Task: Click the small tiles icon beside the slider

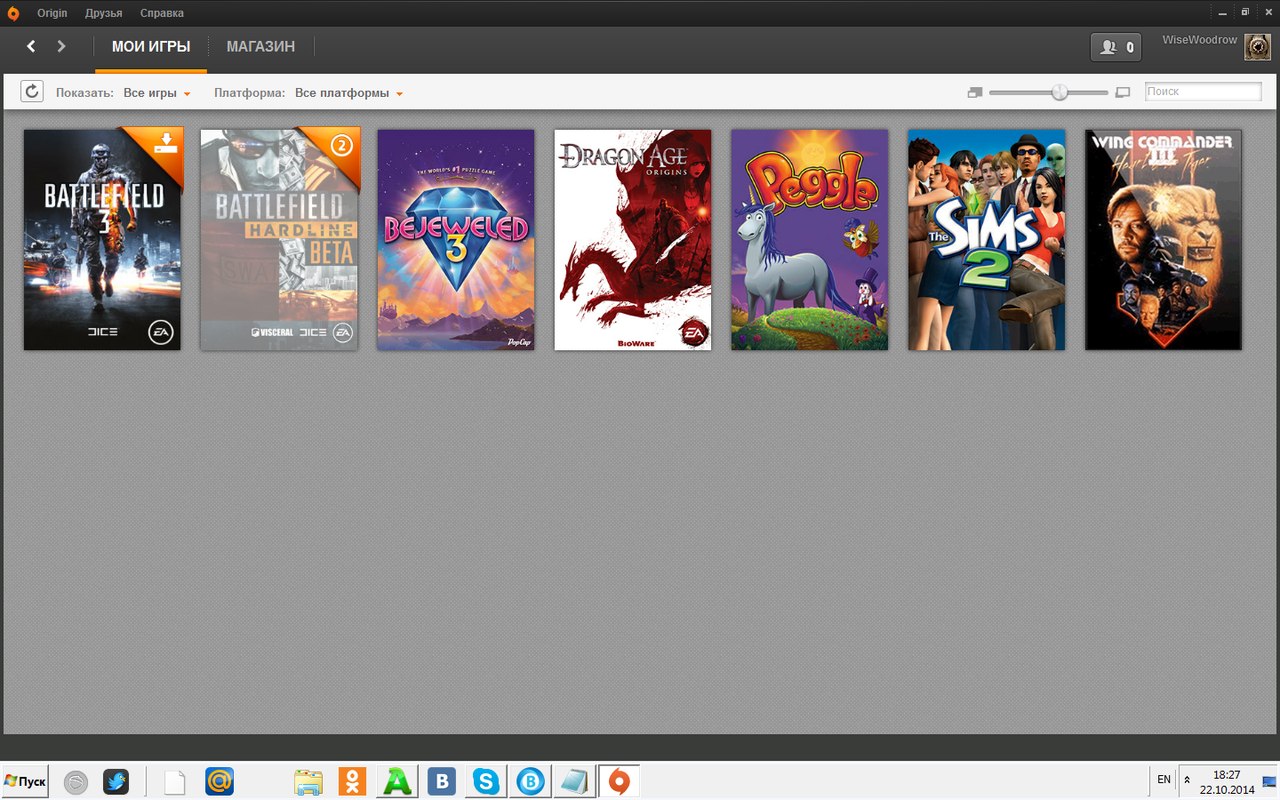Action: pos(975,92)
